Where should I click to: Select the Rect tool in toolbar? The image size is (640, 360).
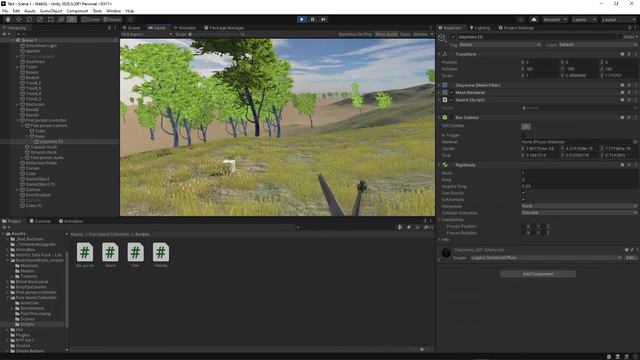[50, 19]
